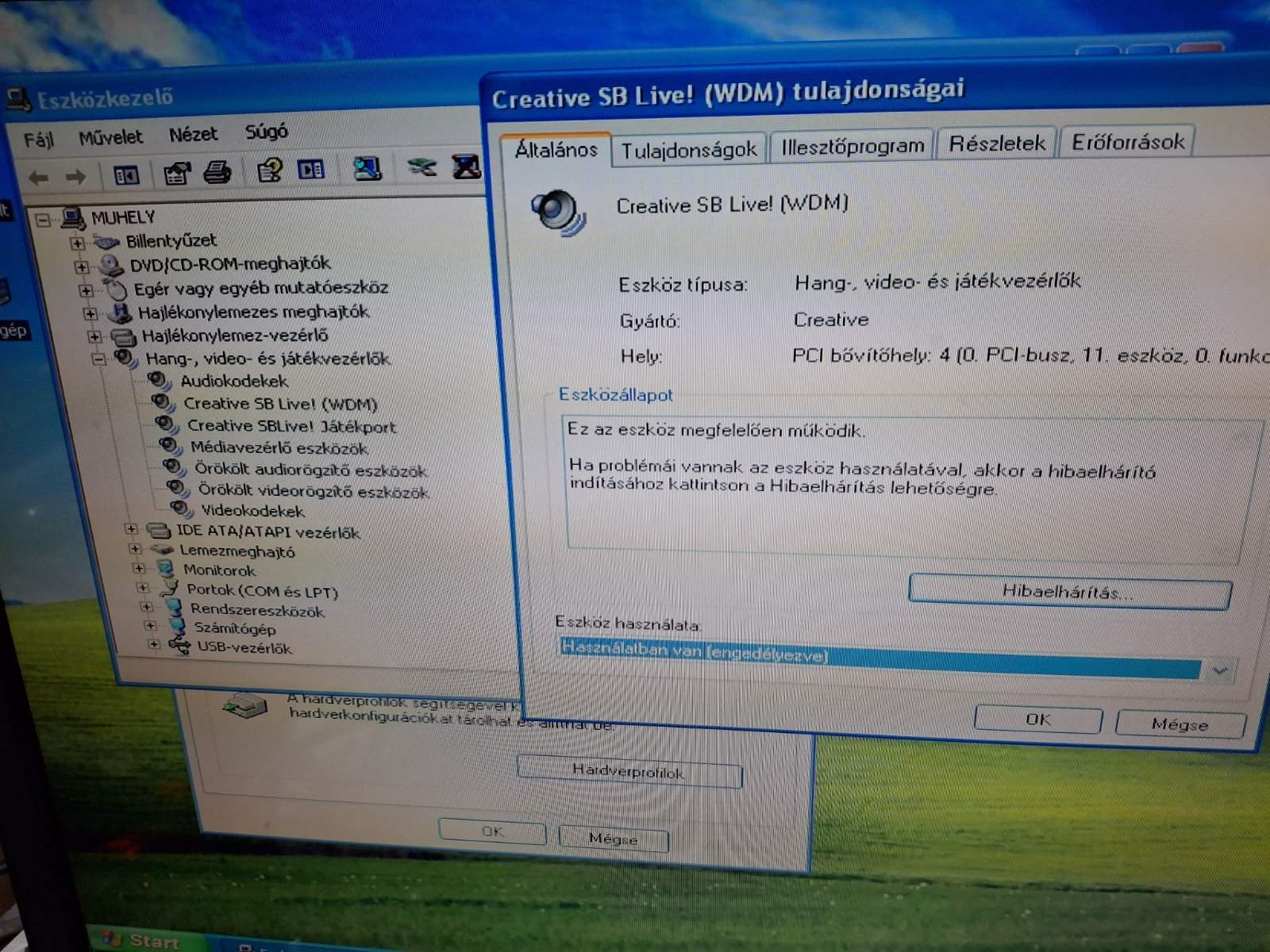Viewport: 1270px width, 952px height.
Task: Click OK in the background system properties window
Action: point(492,831)
